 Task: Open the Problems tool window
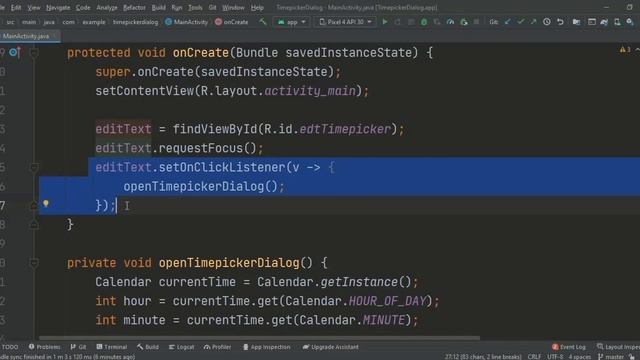44,347
